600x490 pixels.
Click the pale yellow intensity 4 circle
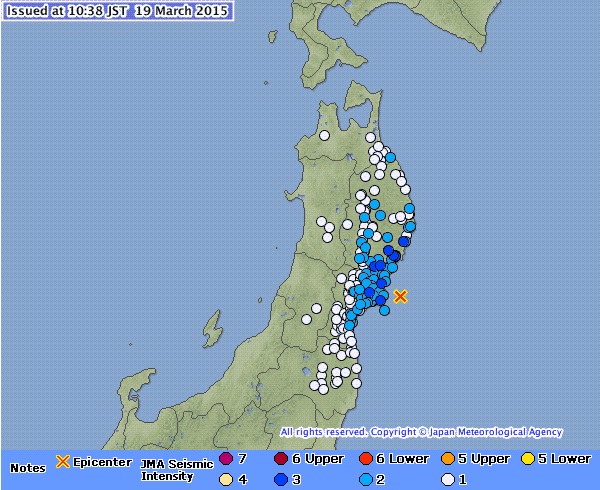[x=226, y=479]
